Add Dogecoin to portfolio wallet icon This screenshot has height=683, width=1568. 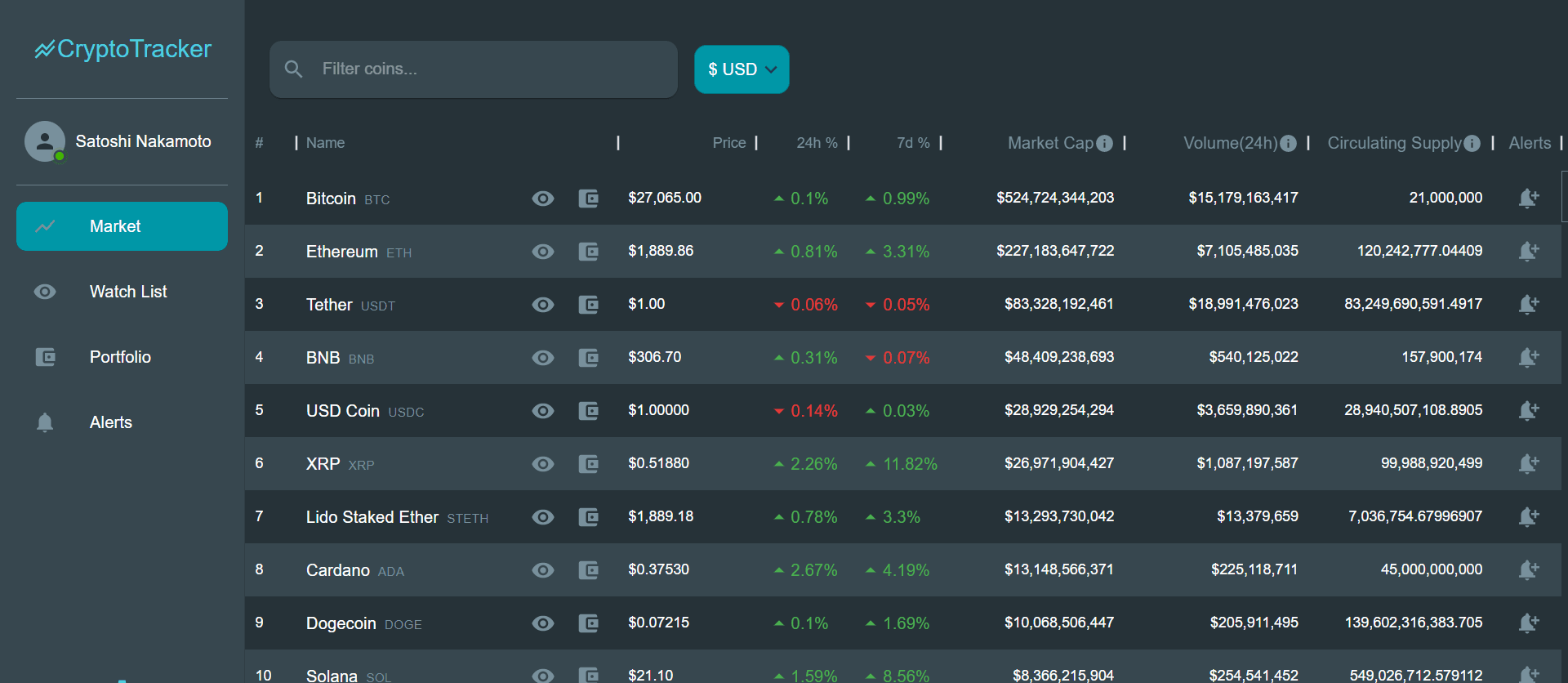point(588,623)
